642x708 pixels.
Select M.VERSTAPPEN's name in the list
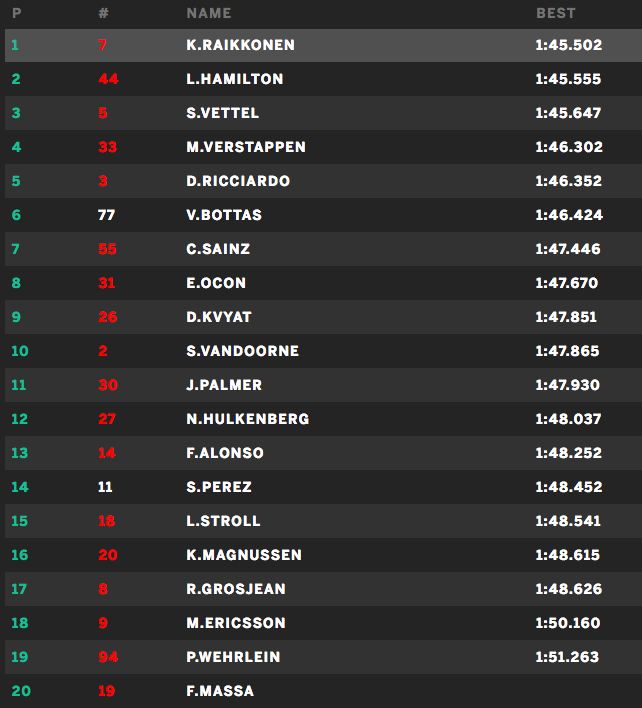pyautogui.click(x=246, y=147)
